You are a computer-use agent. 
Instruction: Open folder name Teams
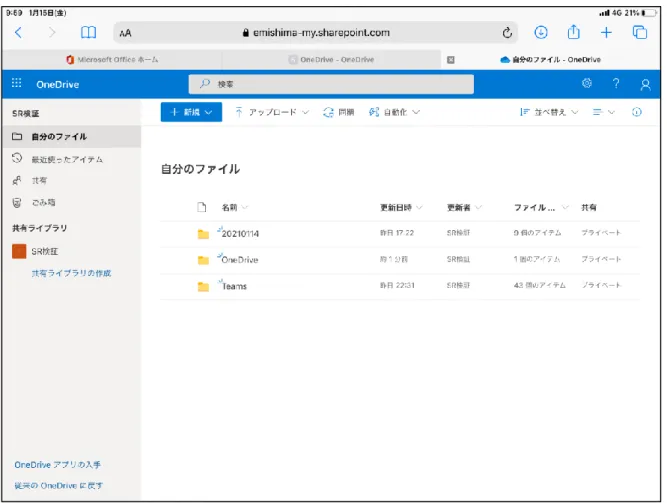click(234, 286)
